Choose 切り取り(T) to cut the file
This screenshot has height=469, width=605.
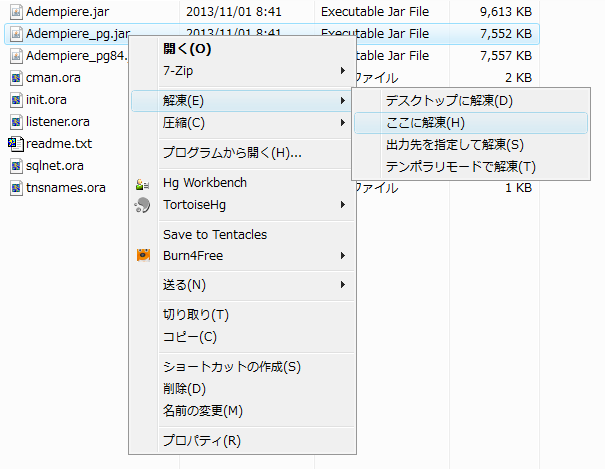click(x=242, y=315)
